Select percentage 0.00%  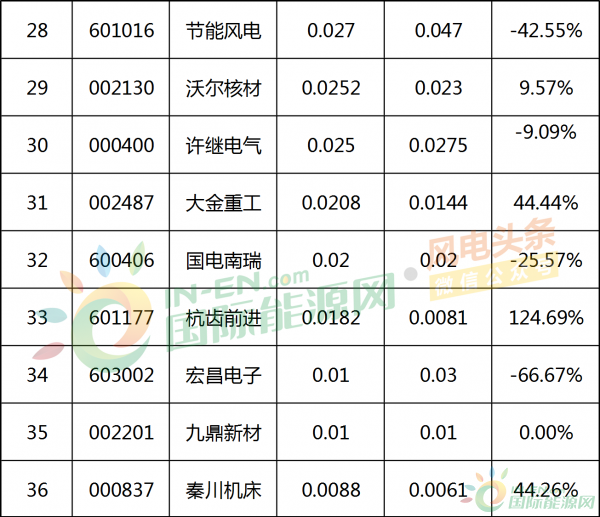click(546, 432)
